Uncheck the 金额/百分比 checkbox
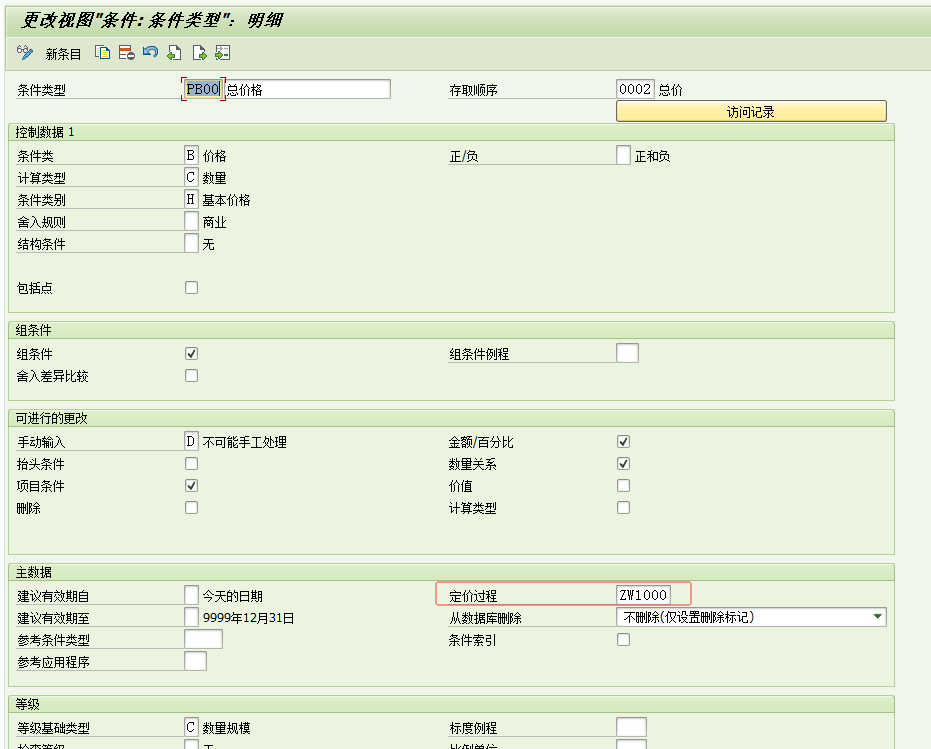Image resolution: width=931 pixels, height=749 pixels. [623, 442]
